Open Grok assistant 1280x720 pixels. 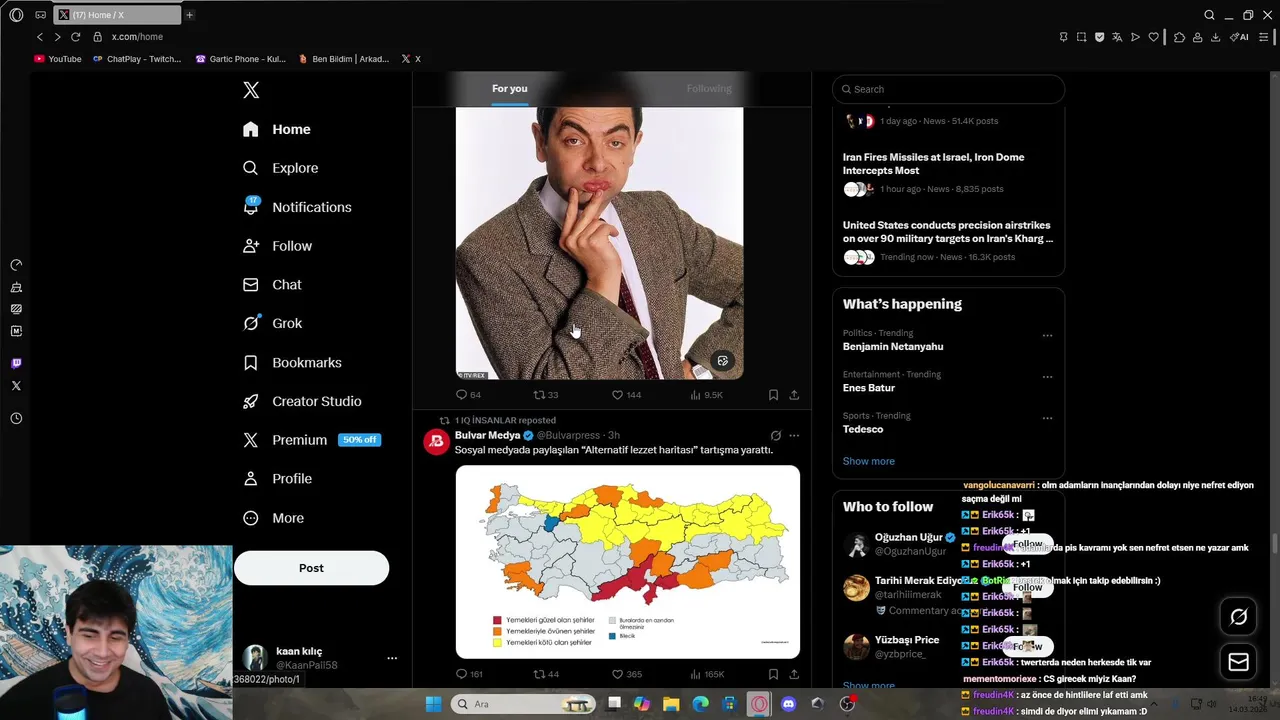tap(273, 323)
